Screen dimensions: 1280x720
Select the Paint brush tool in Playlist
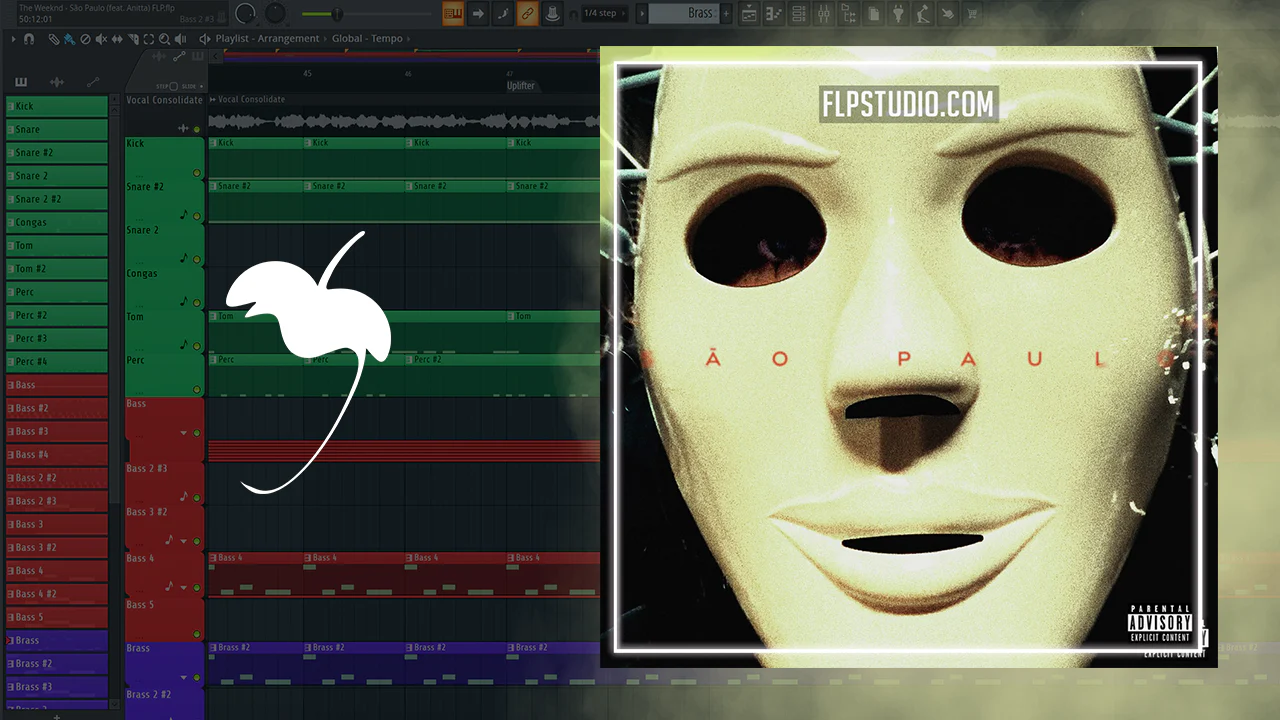(x=69, y=39)
